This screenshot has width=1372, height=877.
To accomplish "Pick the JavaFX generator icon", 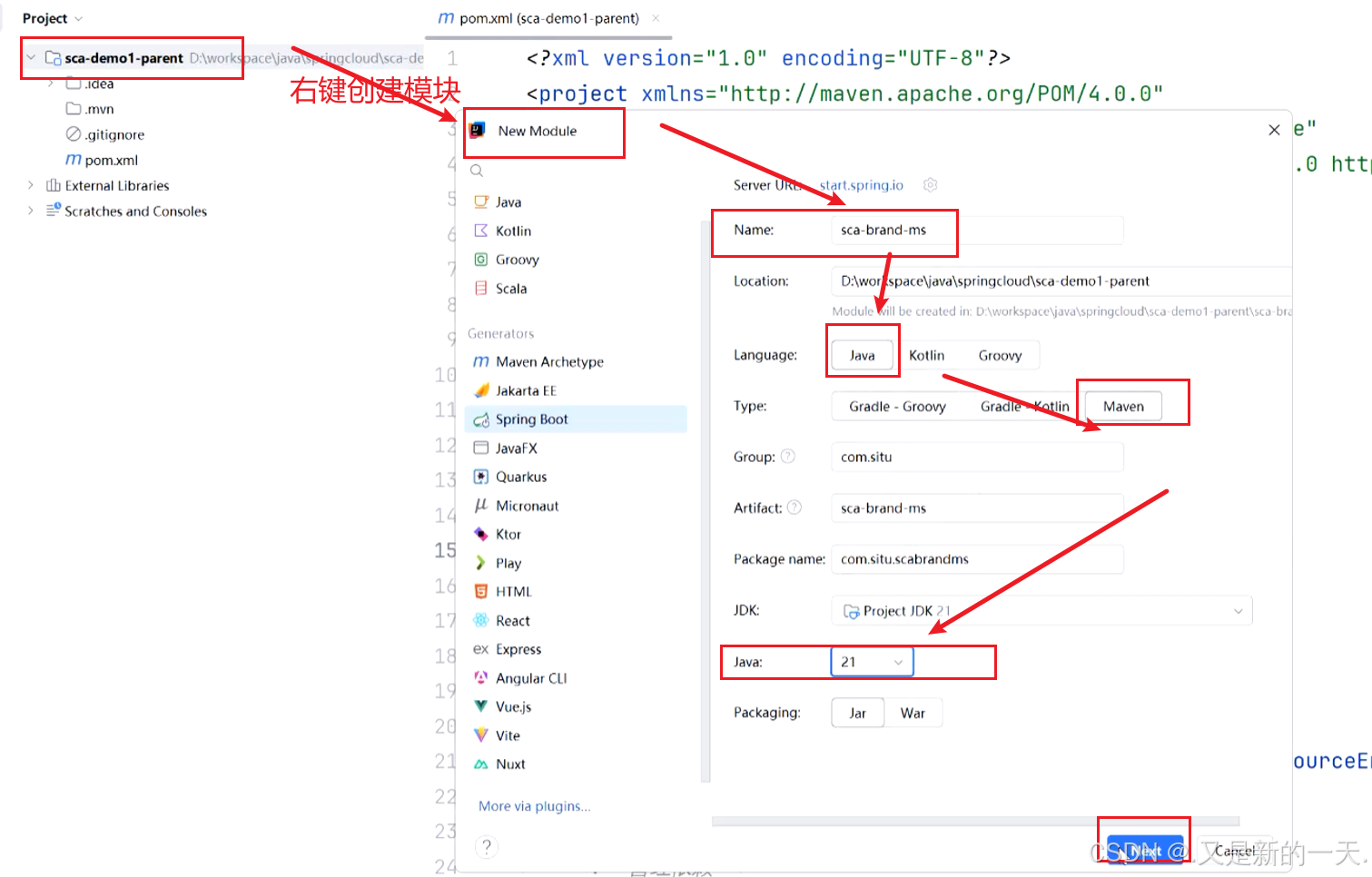I will point(481,448).
